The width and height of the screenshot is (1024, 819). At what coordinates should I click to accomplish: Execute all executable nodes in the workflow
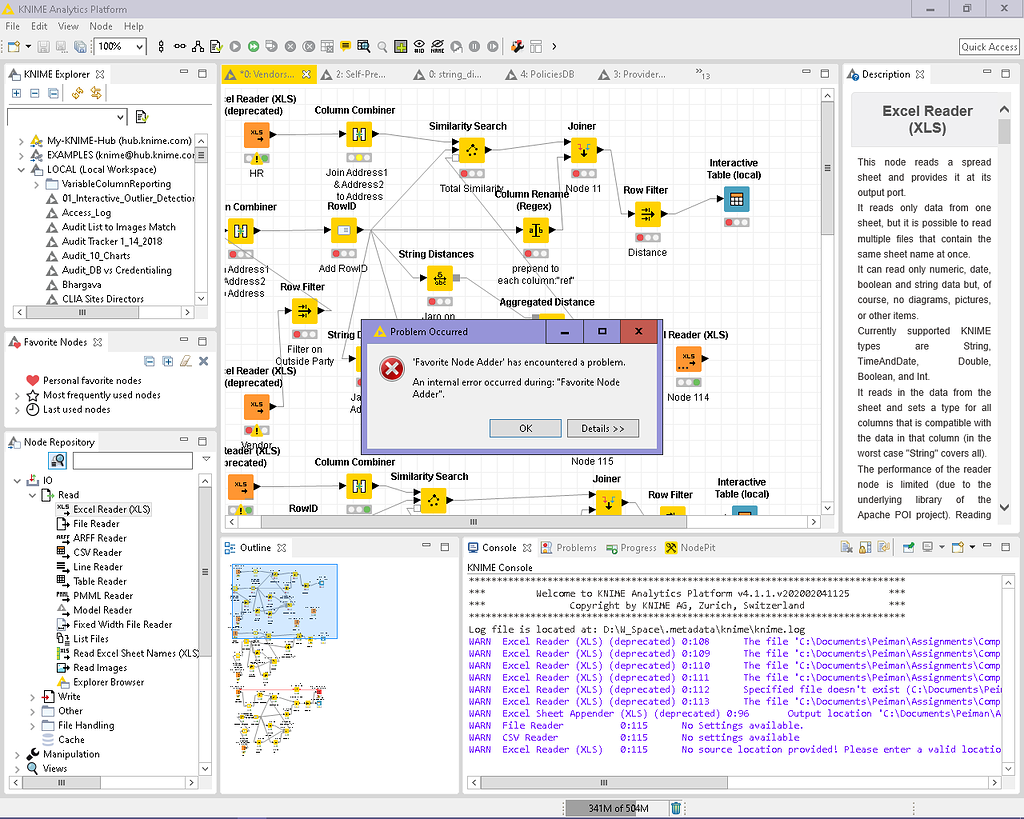pos(253,46)
